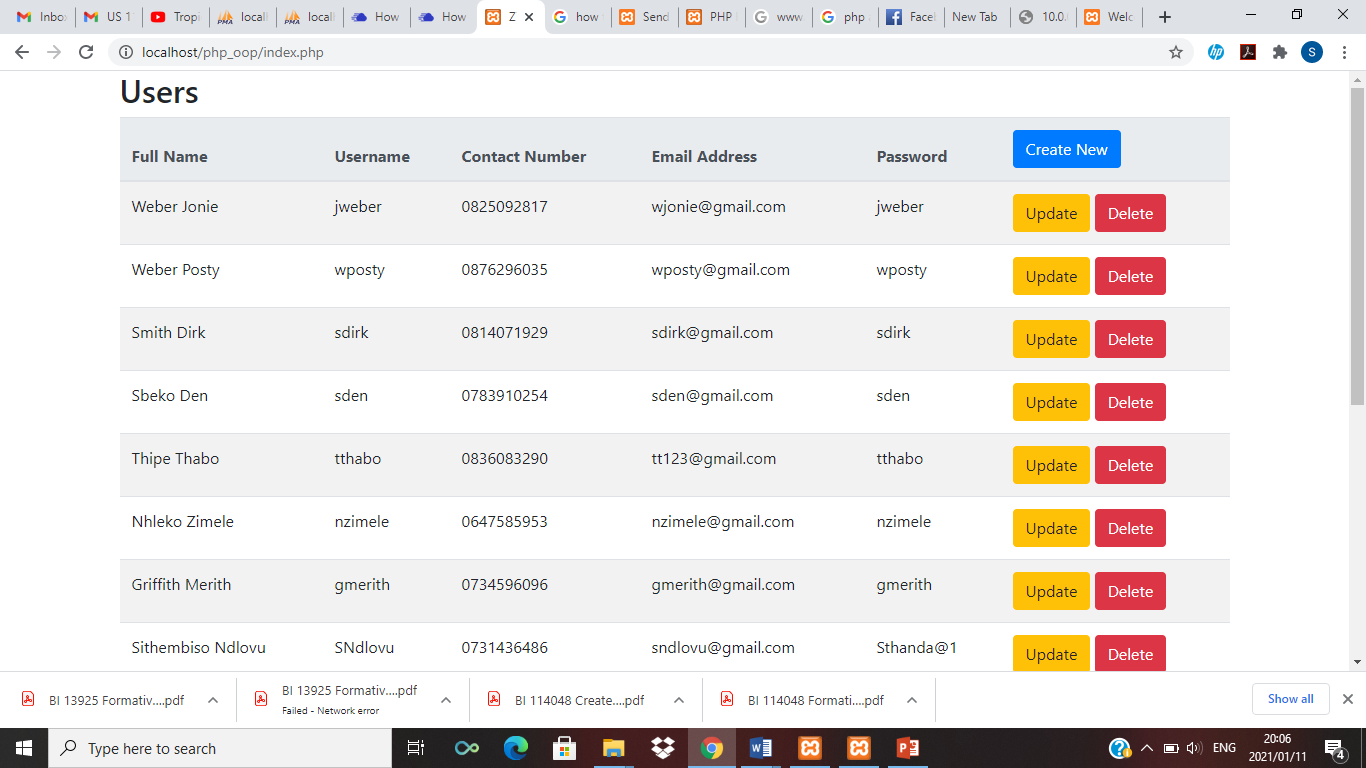1366x768 pixels.
Task: Click the Adobe Acrobat extension icon
Action: pos(1248,52)
